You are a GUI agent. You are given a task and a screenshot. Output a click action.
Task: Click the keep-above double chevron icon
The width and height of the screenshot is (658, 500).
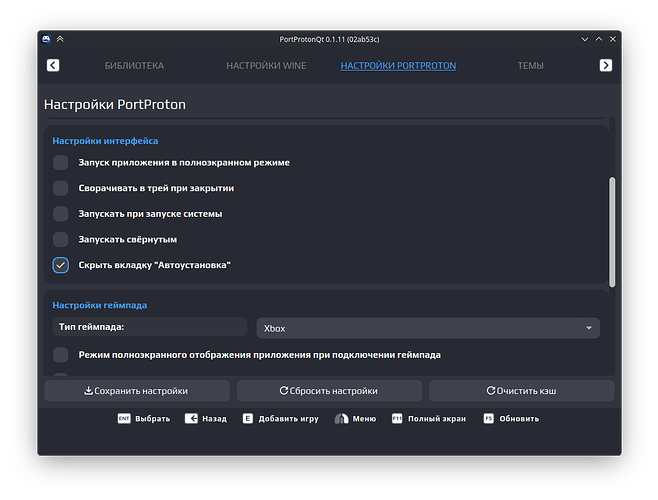[x=60, y=39]
